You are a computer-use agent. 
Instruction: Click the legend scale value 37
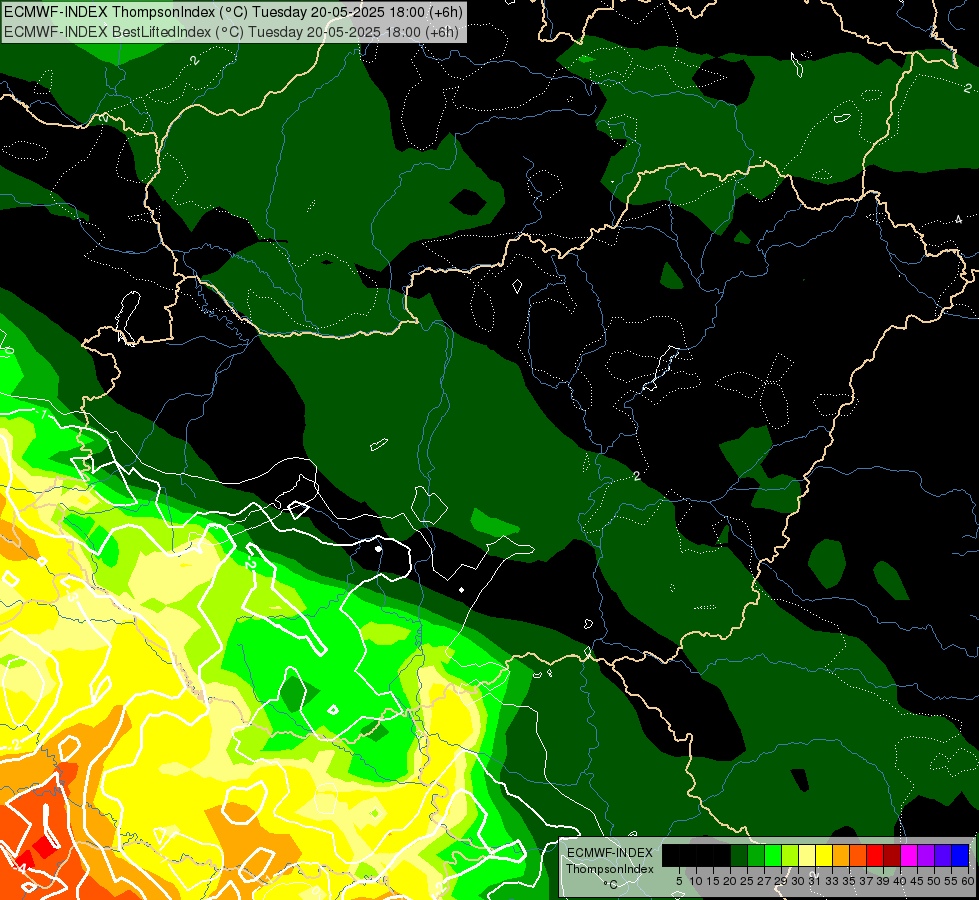pos(867,881)
